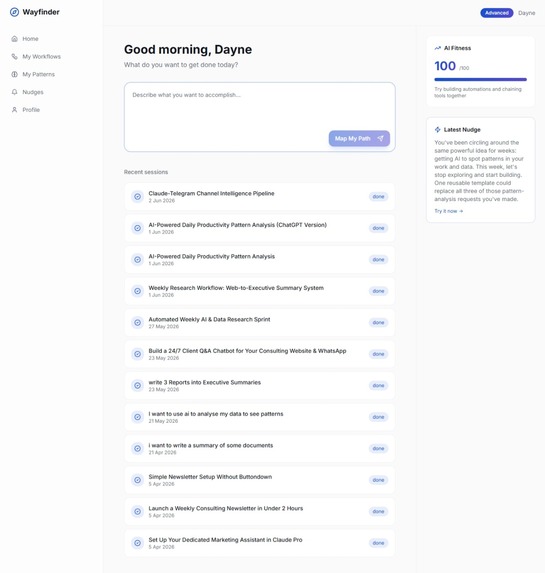Viewport: 545px width, 573px height.
Task: Click the Advanced badge in header
Action: 496,13
